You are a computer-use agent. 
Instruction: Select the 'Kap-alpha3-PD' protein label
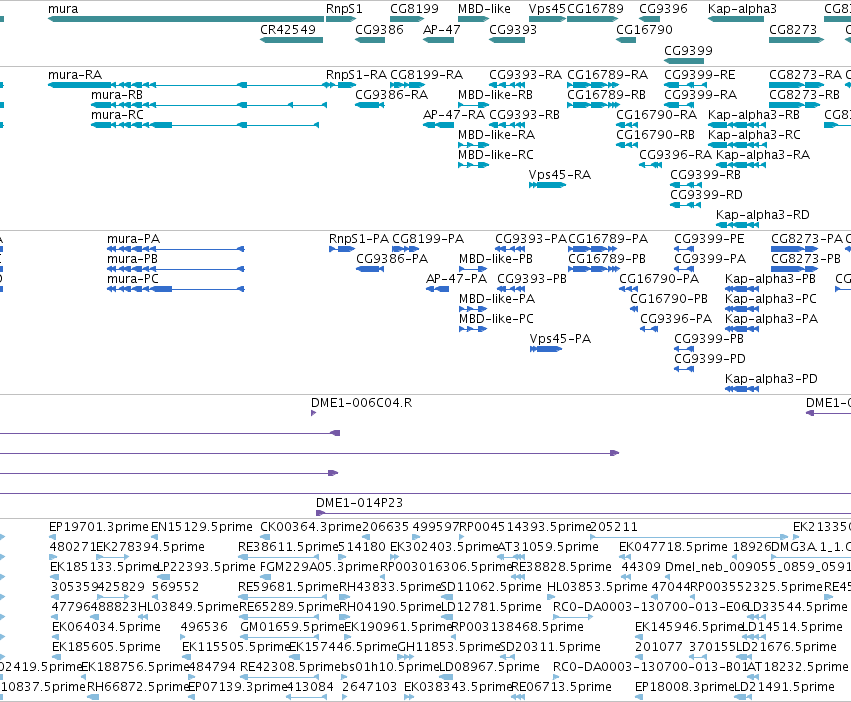(771, 379)
